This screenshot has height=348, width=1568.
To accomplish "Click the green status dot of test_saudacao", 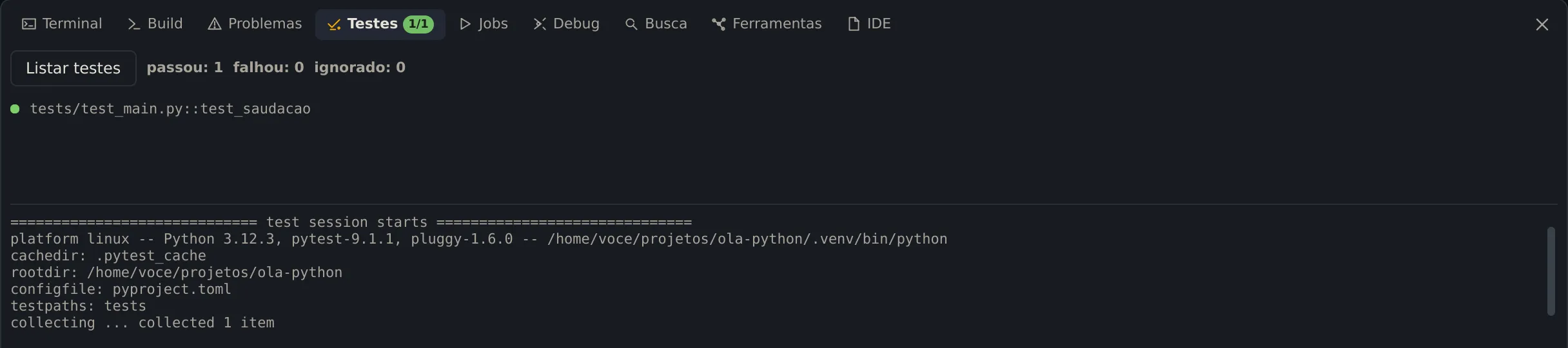I will coord(15,109).
